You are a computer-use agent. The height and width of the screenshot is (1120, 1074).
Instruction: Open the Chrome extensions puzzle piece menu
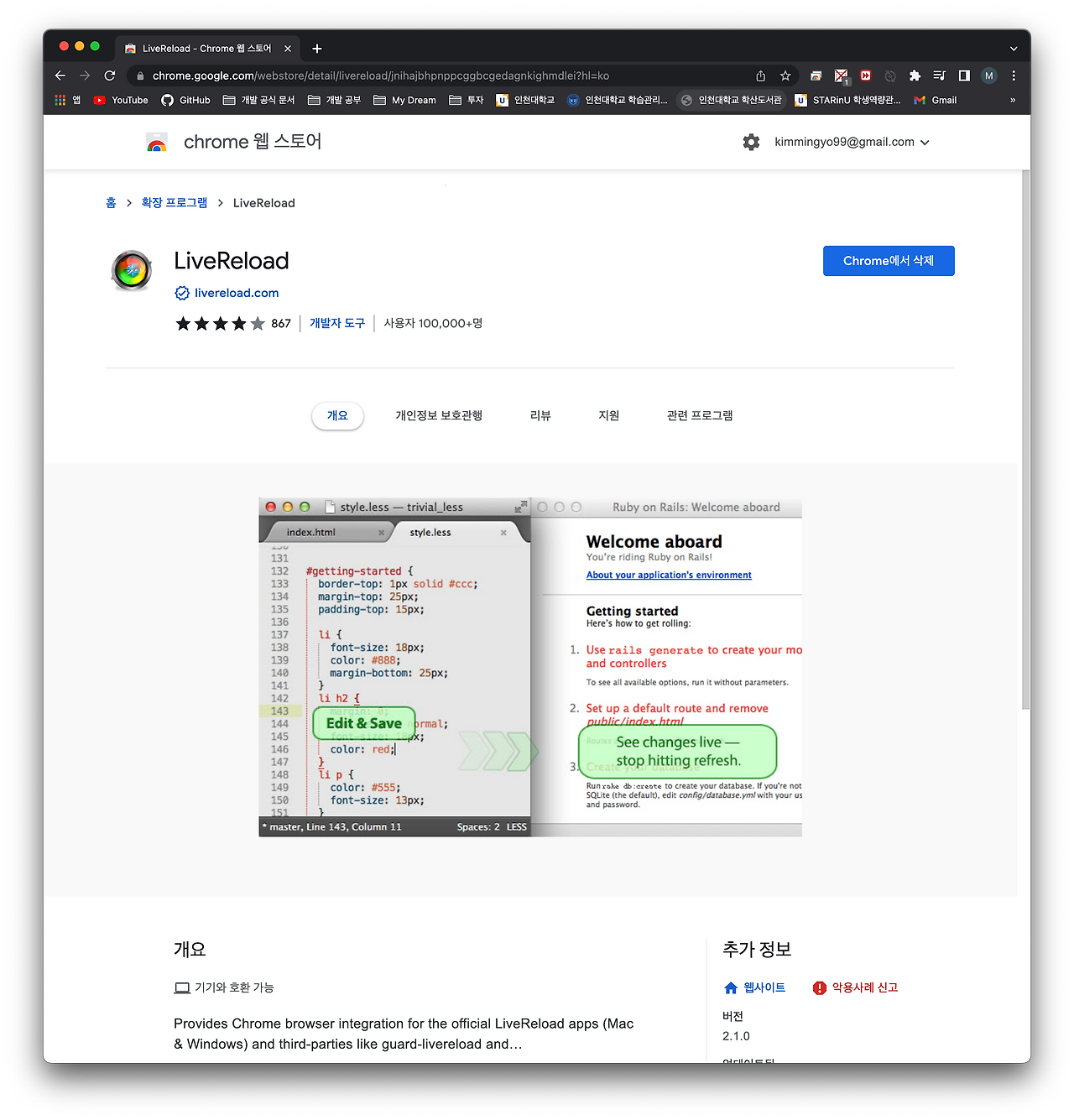coord(915,76)
